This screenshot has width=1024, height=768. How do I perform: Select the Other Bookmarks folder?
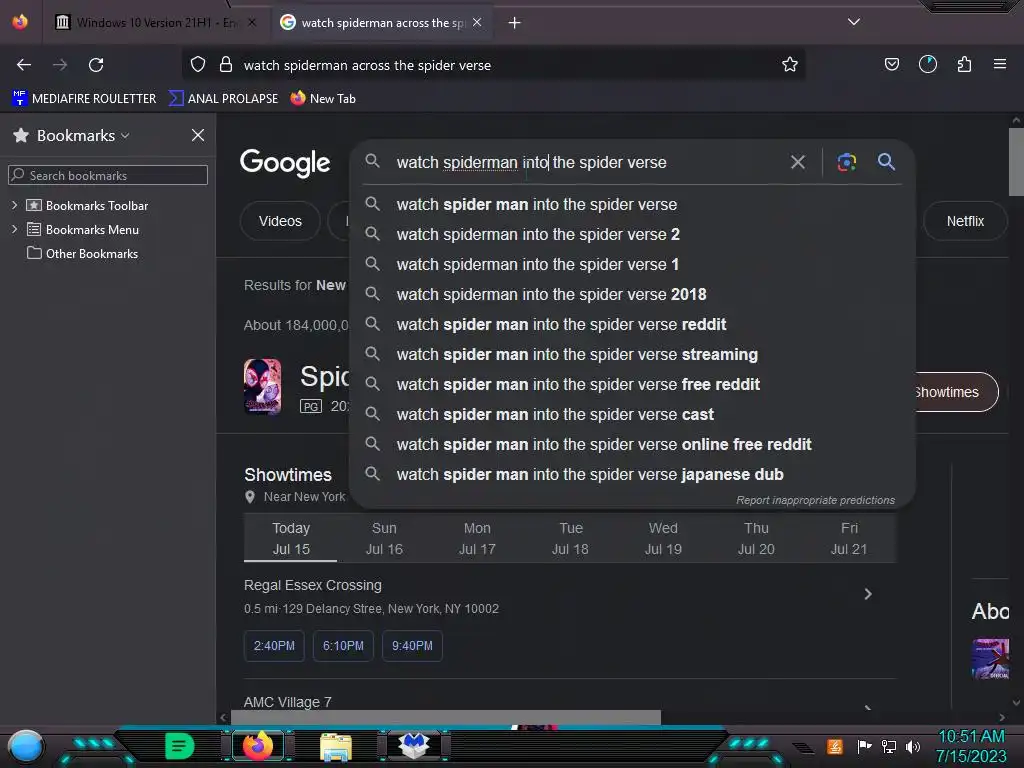pos(82,253)
